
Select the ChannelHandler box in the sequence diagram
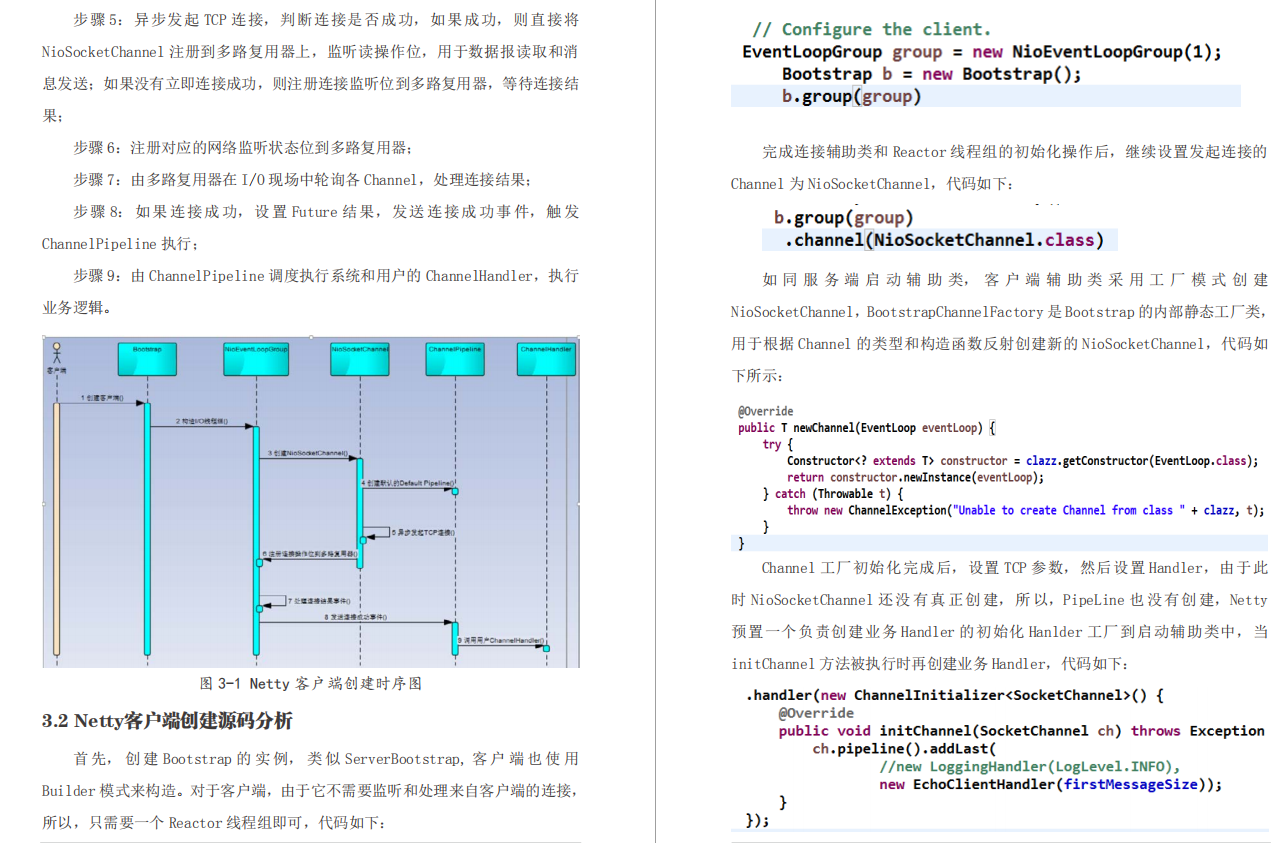(547, 359)
